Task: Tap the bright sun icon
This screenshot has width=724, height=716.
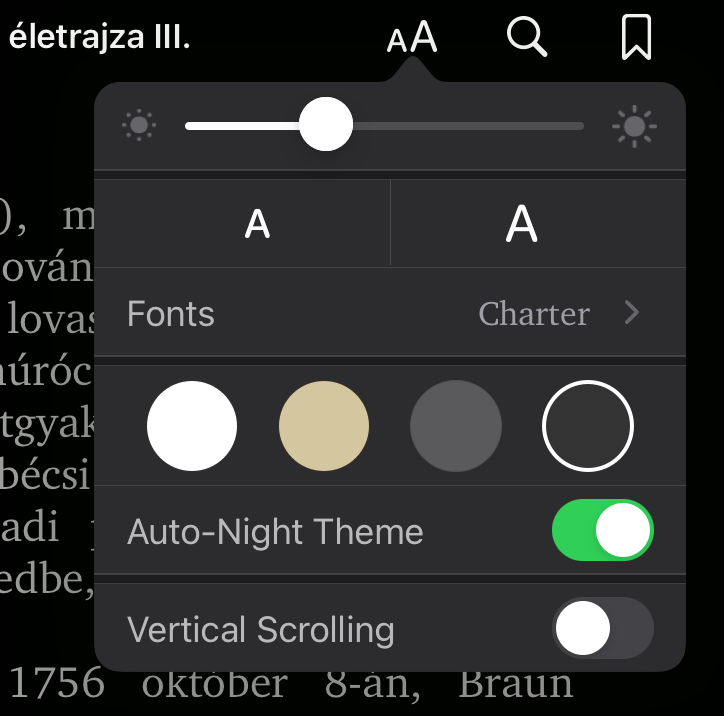Action: point(634,126)
